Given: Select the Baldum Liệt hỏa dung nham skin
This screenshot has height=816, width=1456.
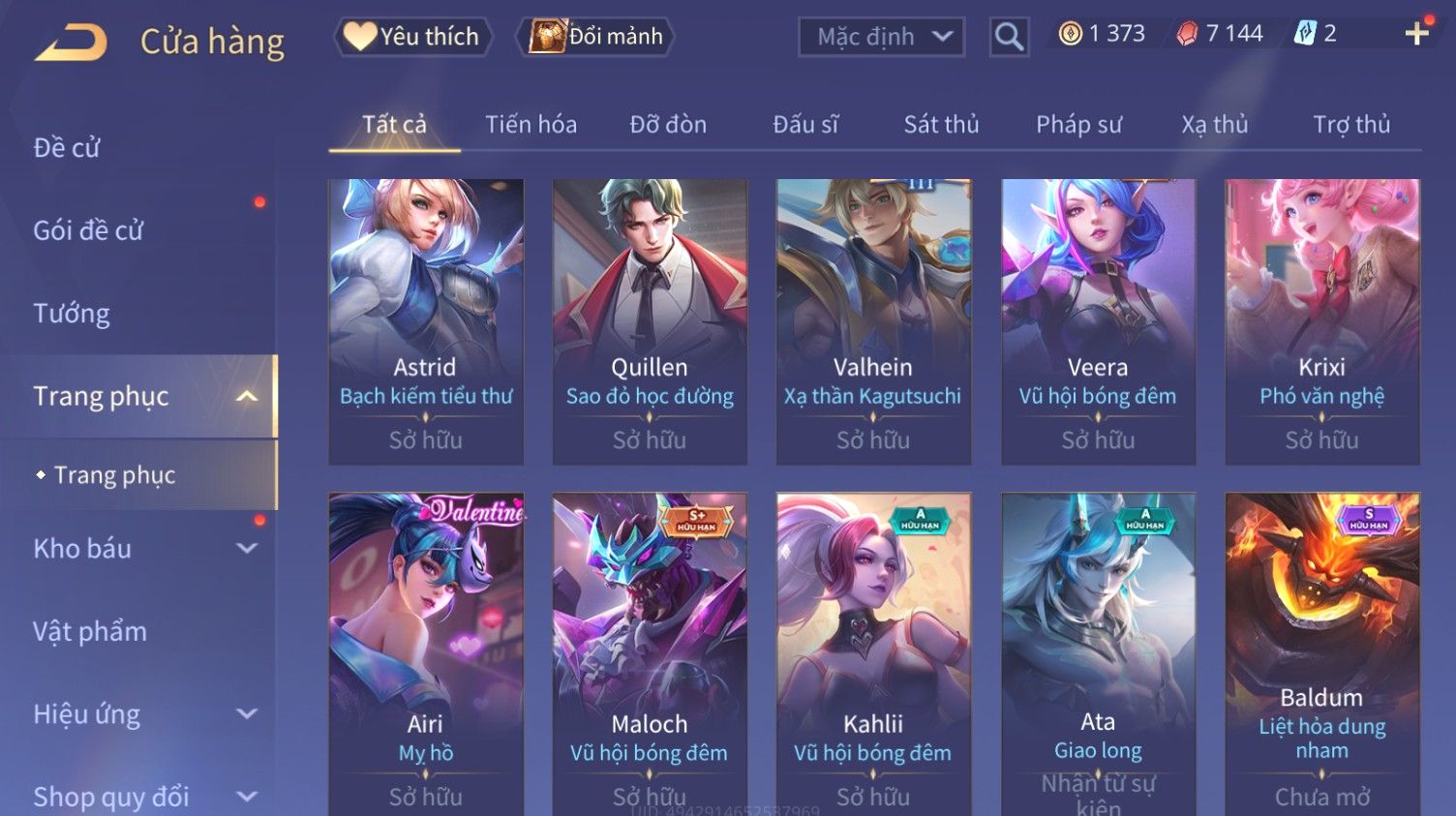Looking at the screenshot, I should coord(1322,653).
